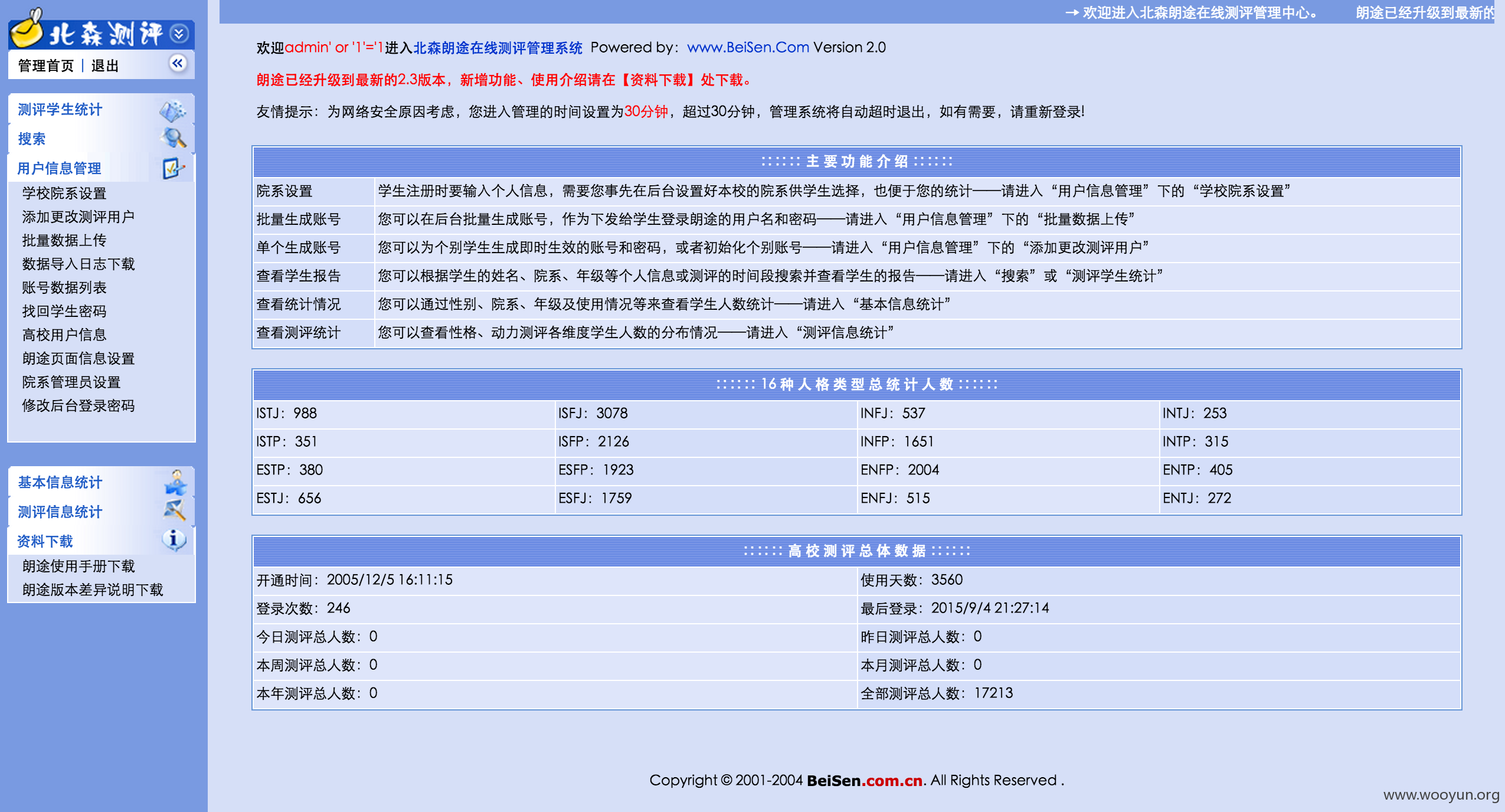Open 朗途使用手册下载 link
1505x812 pixels.
pyautogui.click(x=78, y=566)
